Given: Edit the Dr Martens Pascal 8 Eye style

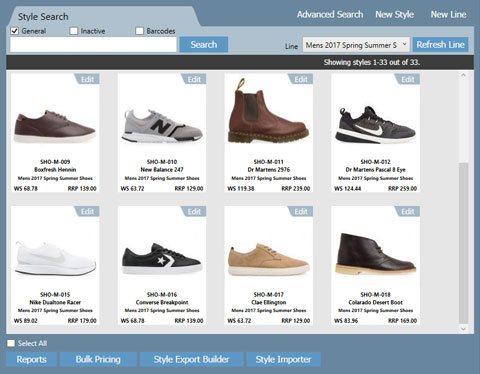Looking at the screenshot, I should (x=407, y=79).
